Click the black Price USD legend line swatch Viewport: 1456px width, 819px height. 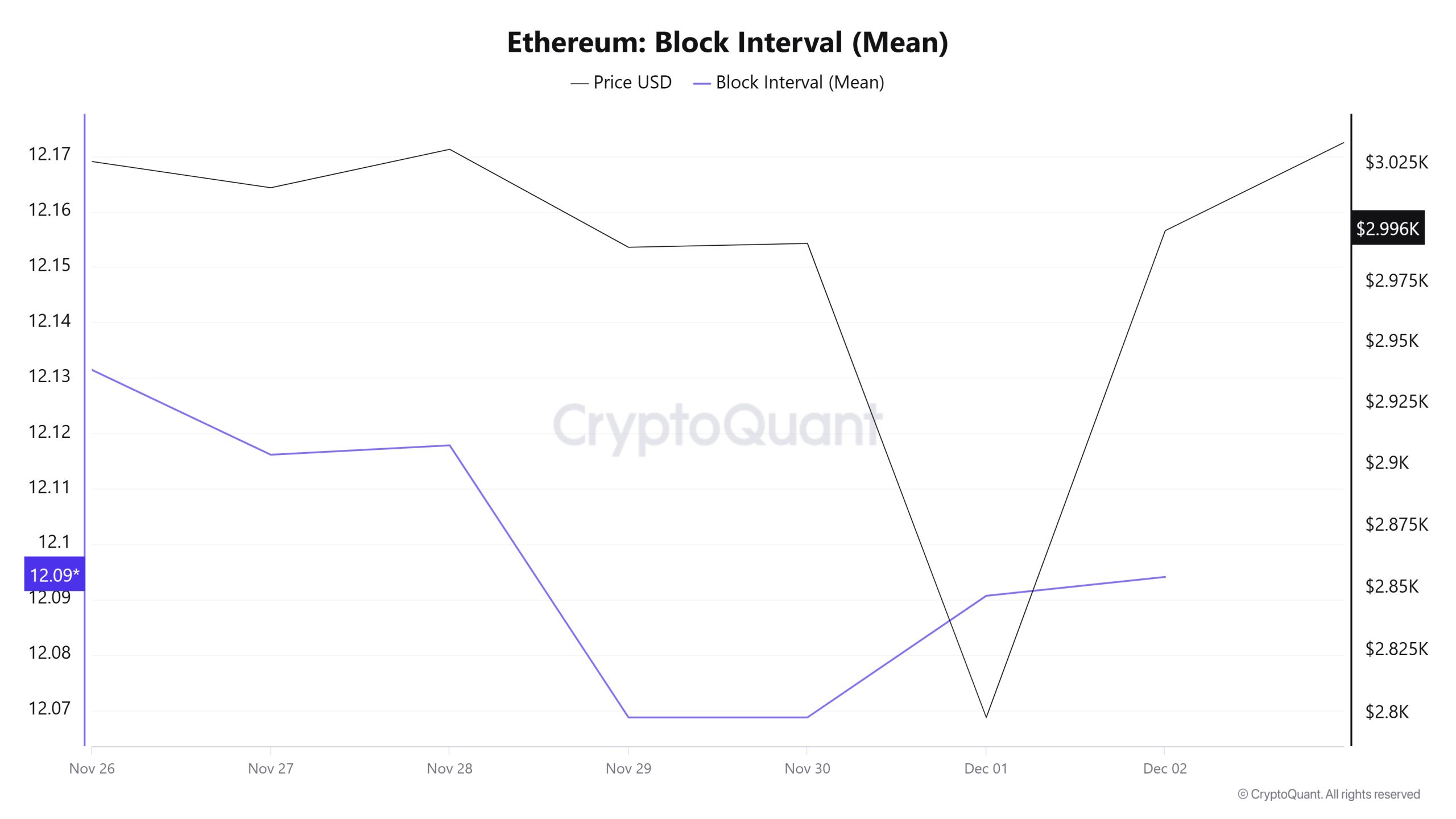tap(579, 84)
